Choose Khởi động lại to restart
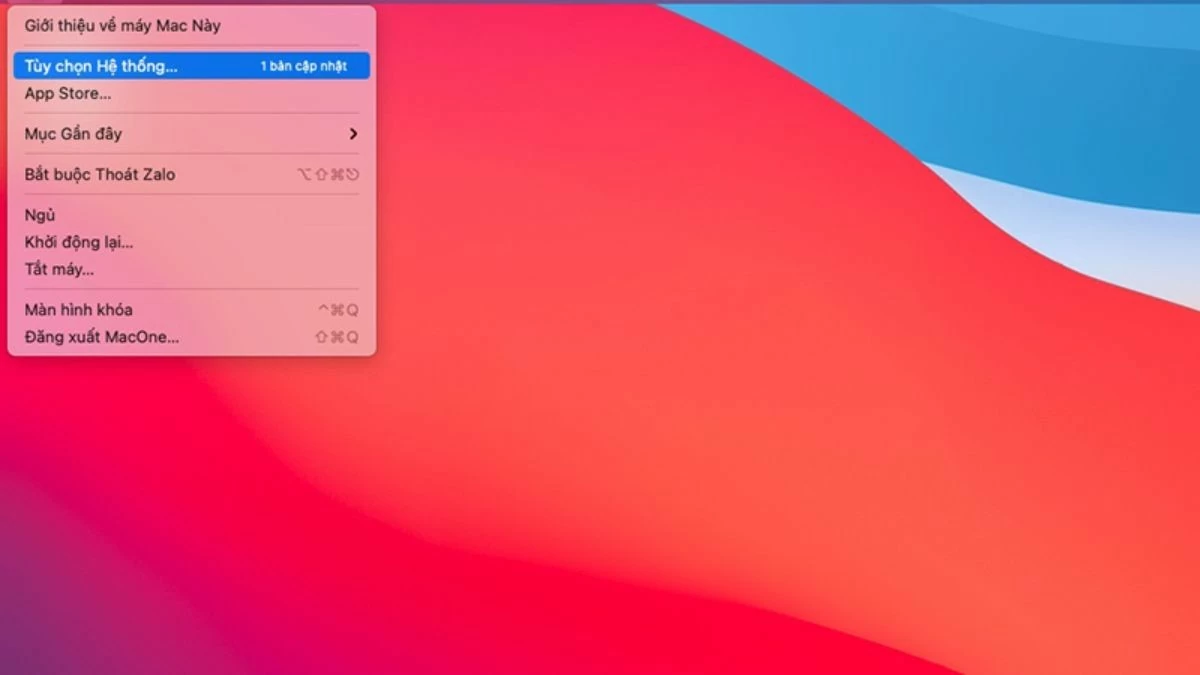This screenshot has width=1200, height=675. (79, 242)
